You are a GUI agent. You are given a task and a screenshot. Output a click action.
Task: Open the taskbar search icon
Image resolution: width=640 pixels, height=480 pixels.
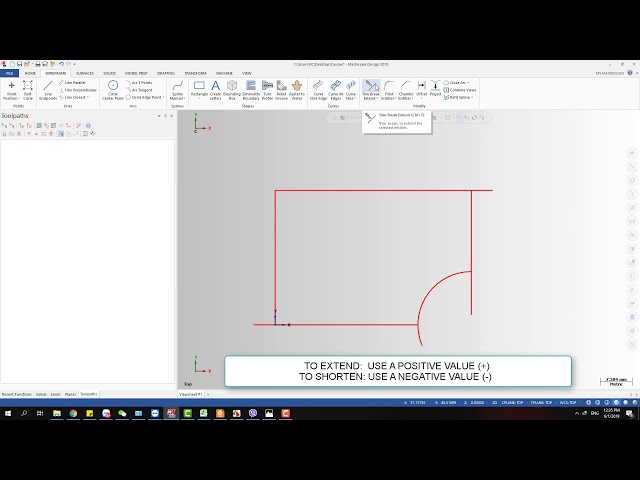pyautogui.click(x=24, y=413)
